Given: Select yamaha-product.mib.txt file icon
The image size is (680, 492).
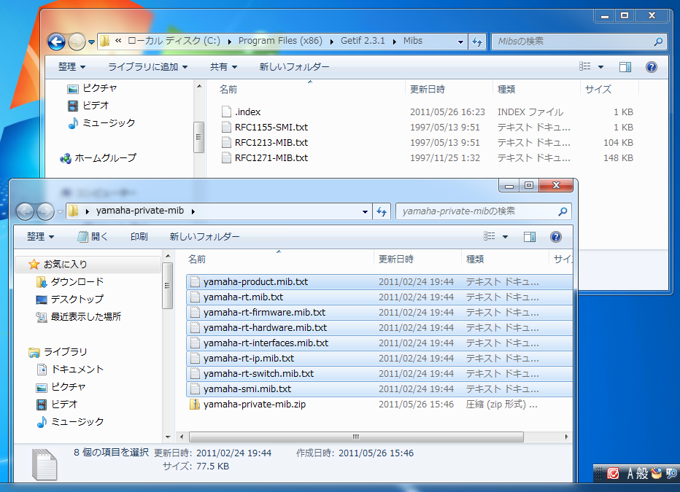Looking at the screenshot, I should (195, 282).
